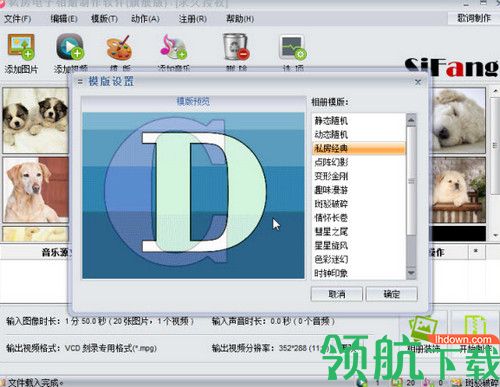Select the white puppy on fence thumbnail
This screenshot has width=500, height=387.
pyautogui.click(x=459, y=190)
